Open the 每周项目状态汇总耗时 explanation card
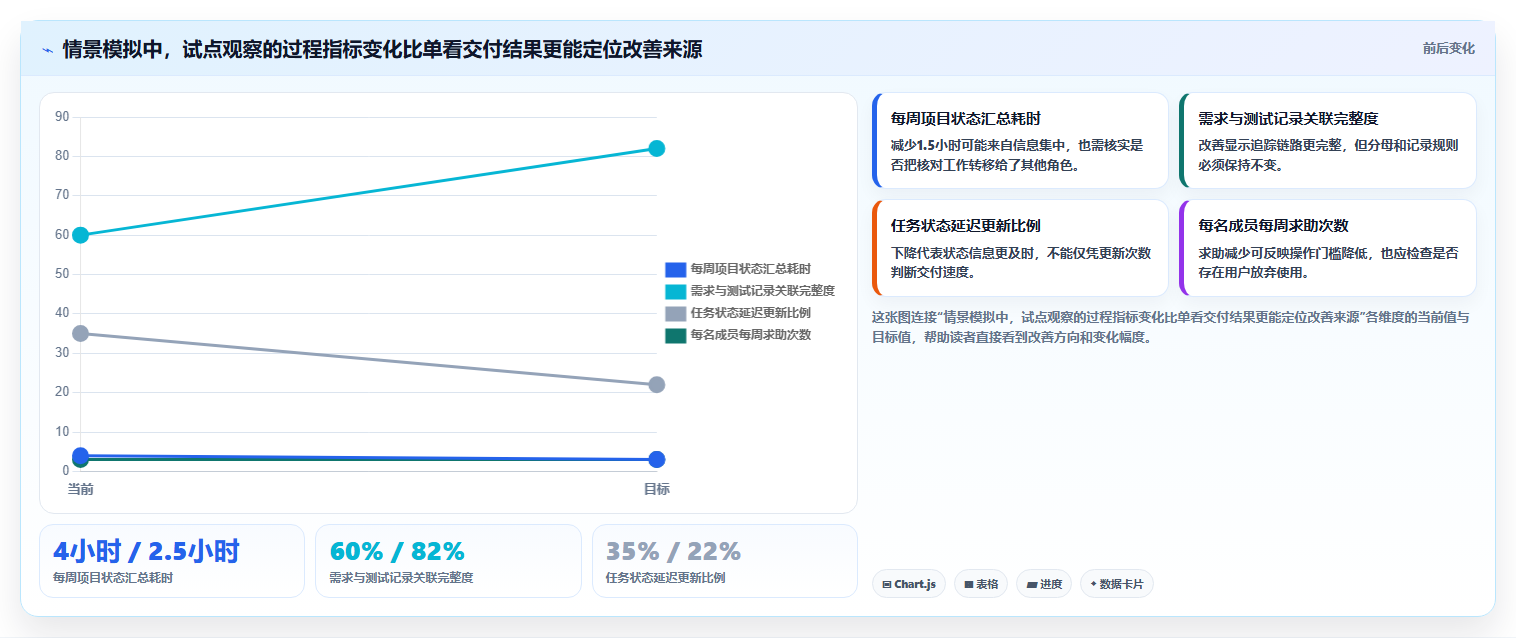Viewport: 1516px width, 638px height. point(1020,141)
